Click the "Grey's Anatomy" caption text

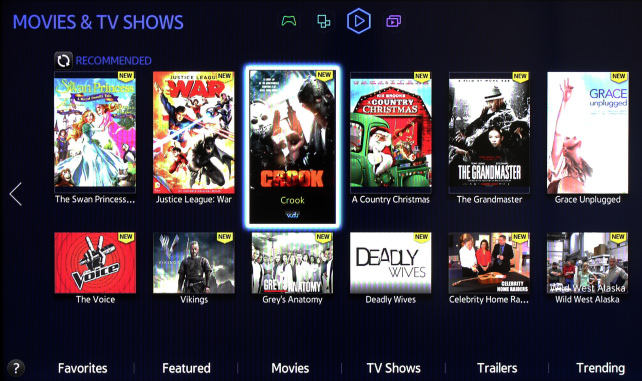pyautogui.click(x=292, y=299)
